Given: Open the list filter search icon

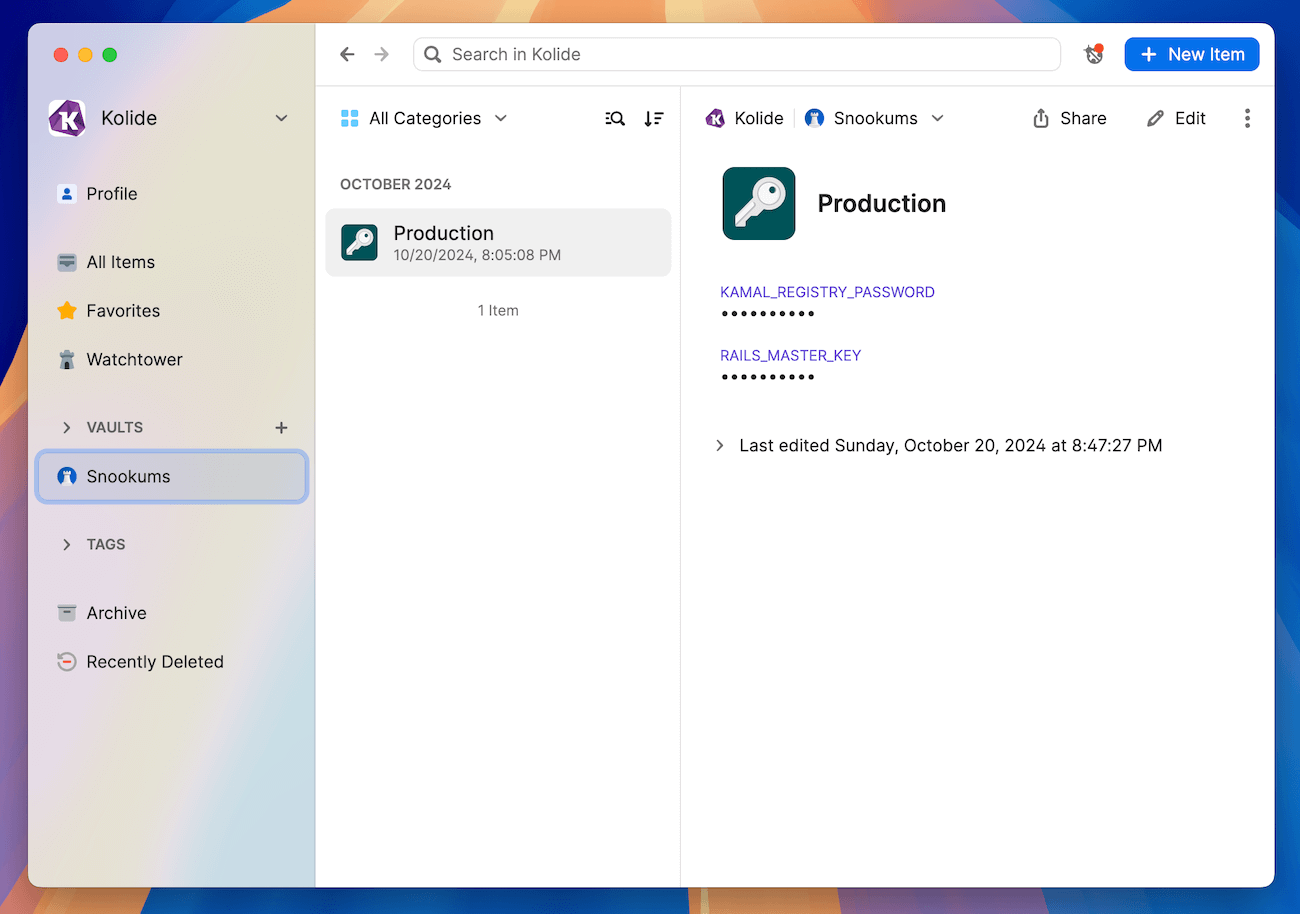Looking at the screenshot, I should click(615, 118).
